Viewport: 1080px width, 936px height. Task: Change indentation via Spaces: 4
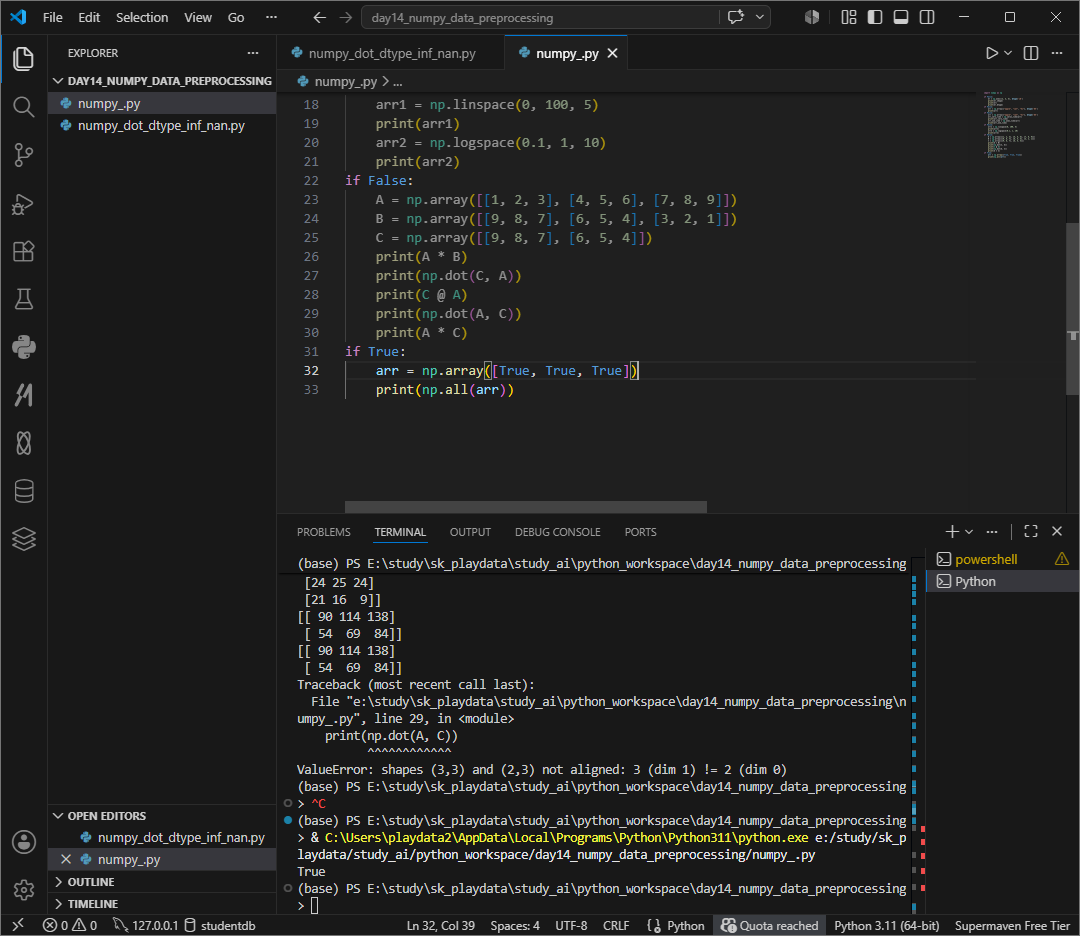515,925
